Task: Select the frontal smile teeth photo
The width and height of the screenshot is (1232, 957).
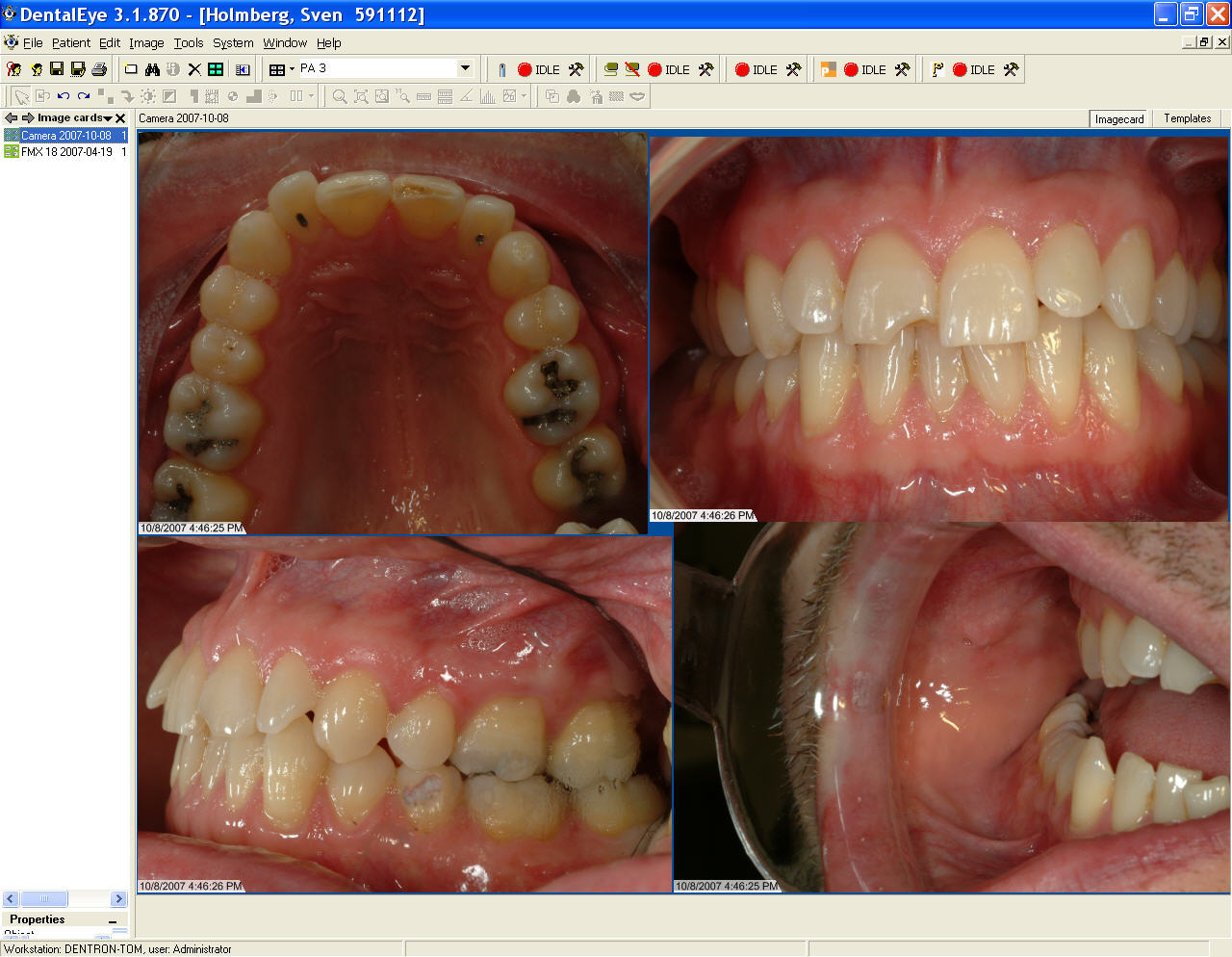Action: coord(939,328)
